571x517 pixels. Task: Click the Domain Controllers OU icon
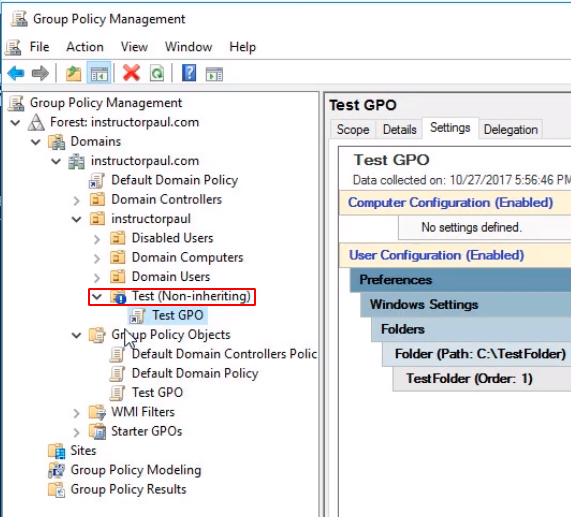[x=97, y=200]
